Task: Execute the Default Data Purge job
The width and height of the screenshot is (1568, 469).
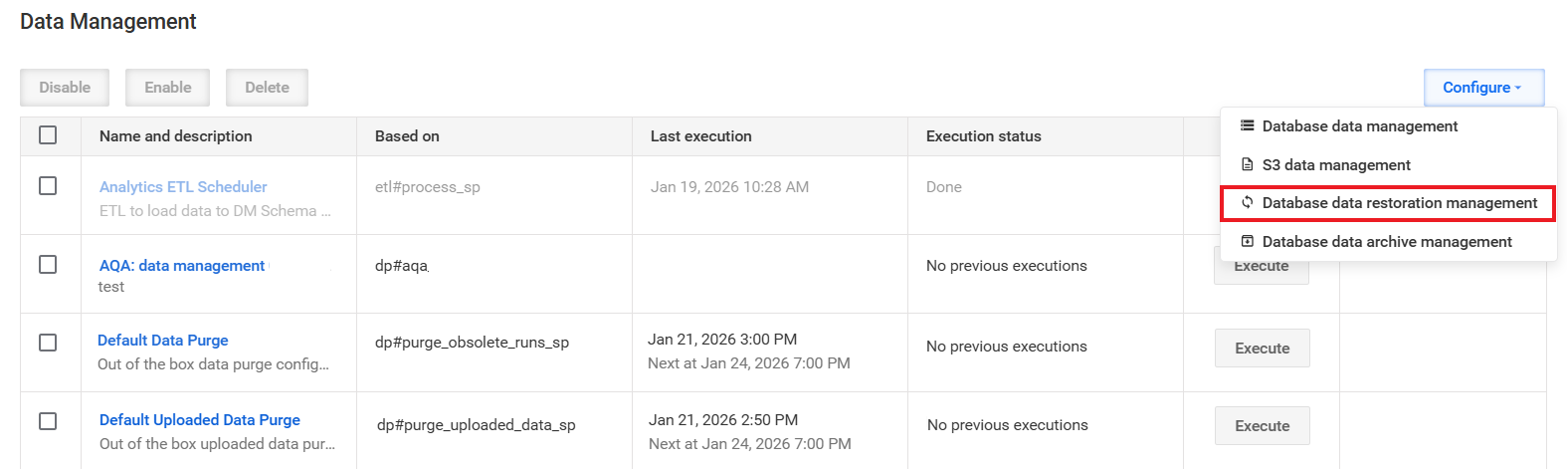Action: pyautogui.click(x=1262, y=348)
